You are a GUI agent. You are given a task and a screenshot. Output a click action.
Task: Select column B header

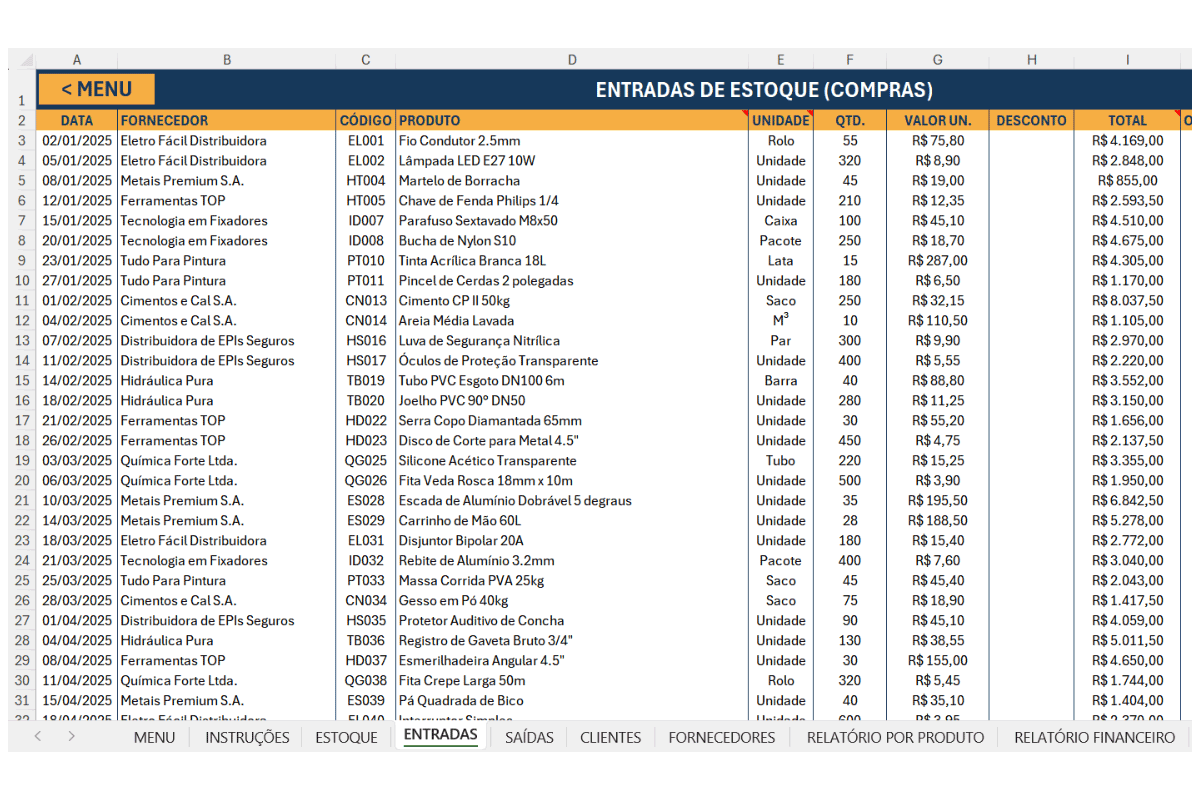pyautogui.click(x=227, y=60)
